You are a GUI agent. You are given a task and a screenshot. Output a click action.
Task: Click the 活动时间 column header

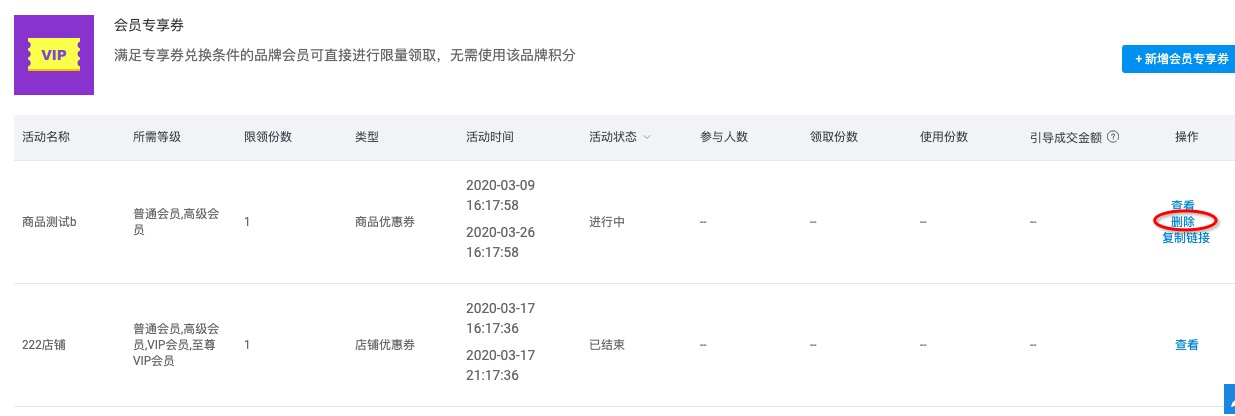490,137
